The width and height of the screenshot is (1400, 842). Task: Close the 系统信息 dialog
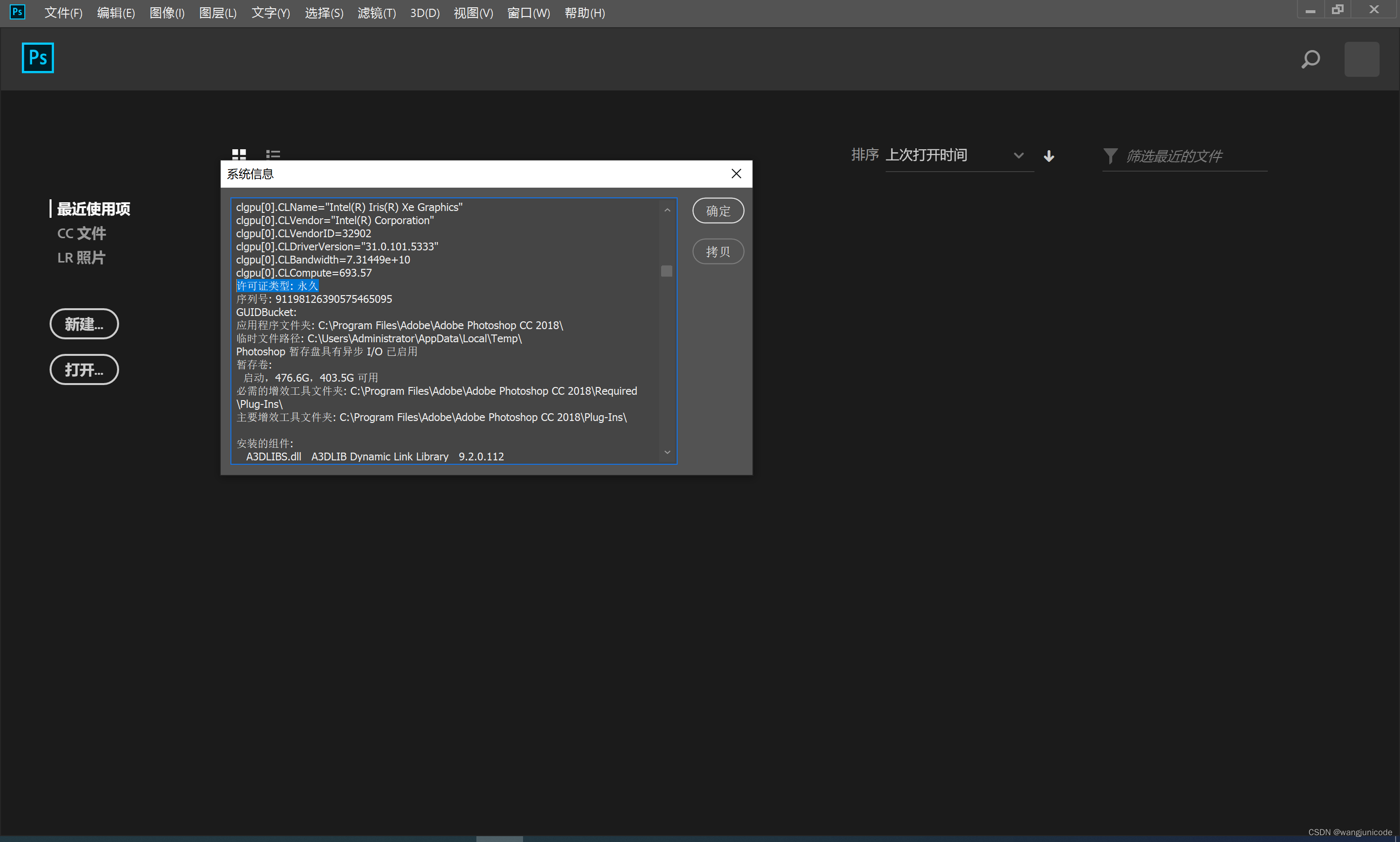(736, 174)
